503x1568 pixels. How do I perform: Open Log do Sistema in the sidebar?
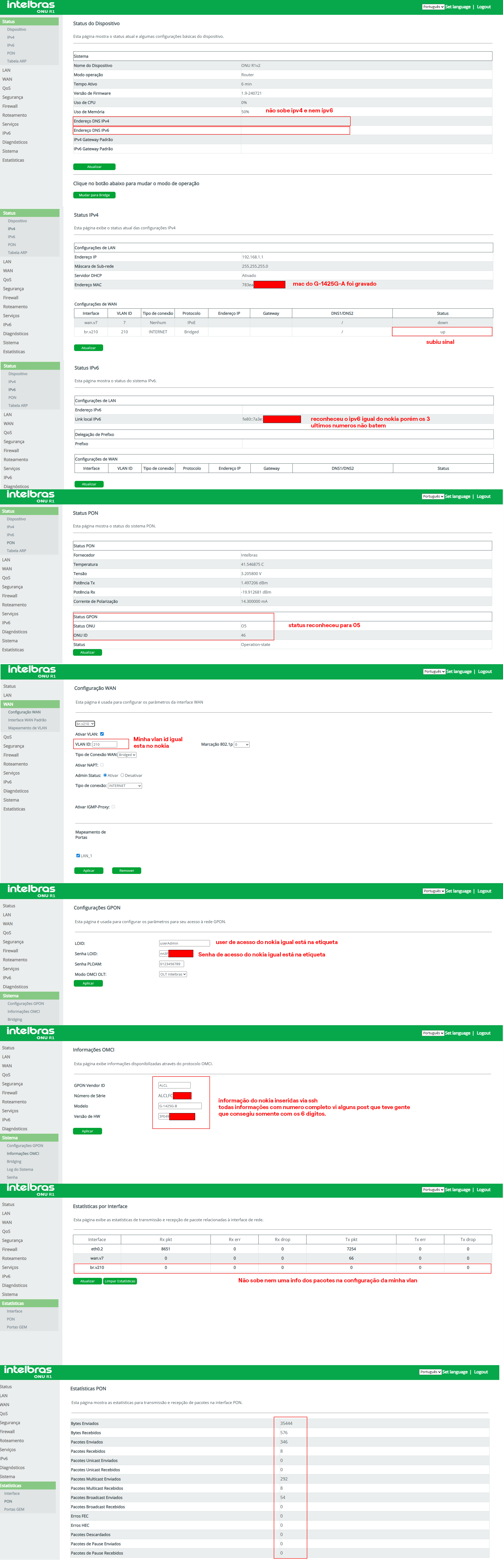[20, 1169]
